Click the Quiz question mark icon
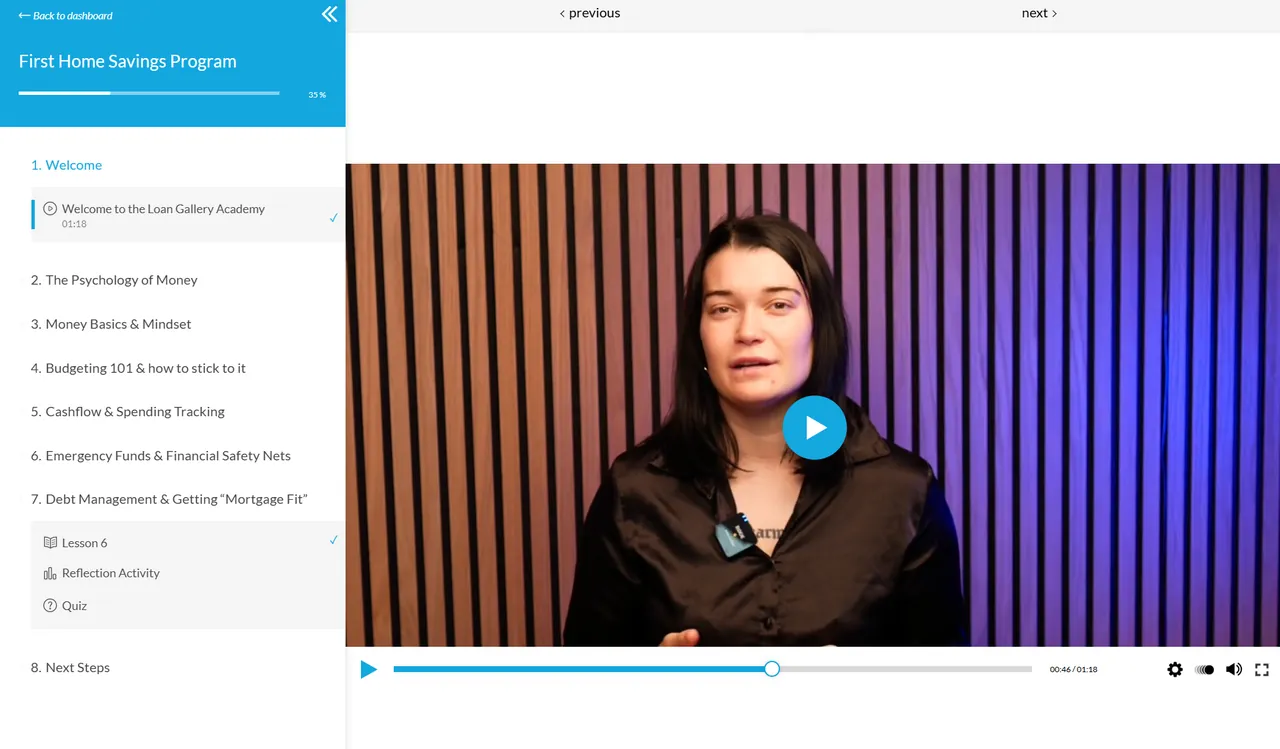The width and height of the screenshot is (1280, 749). click(x=50, y=605)
